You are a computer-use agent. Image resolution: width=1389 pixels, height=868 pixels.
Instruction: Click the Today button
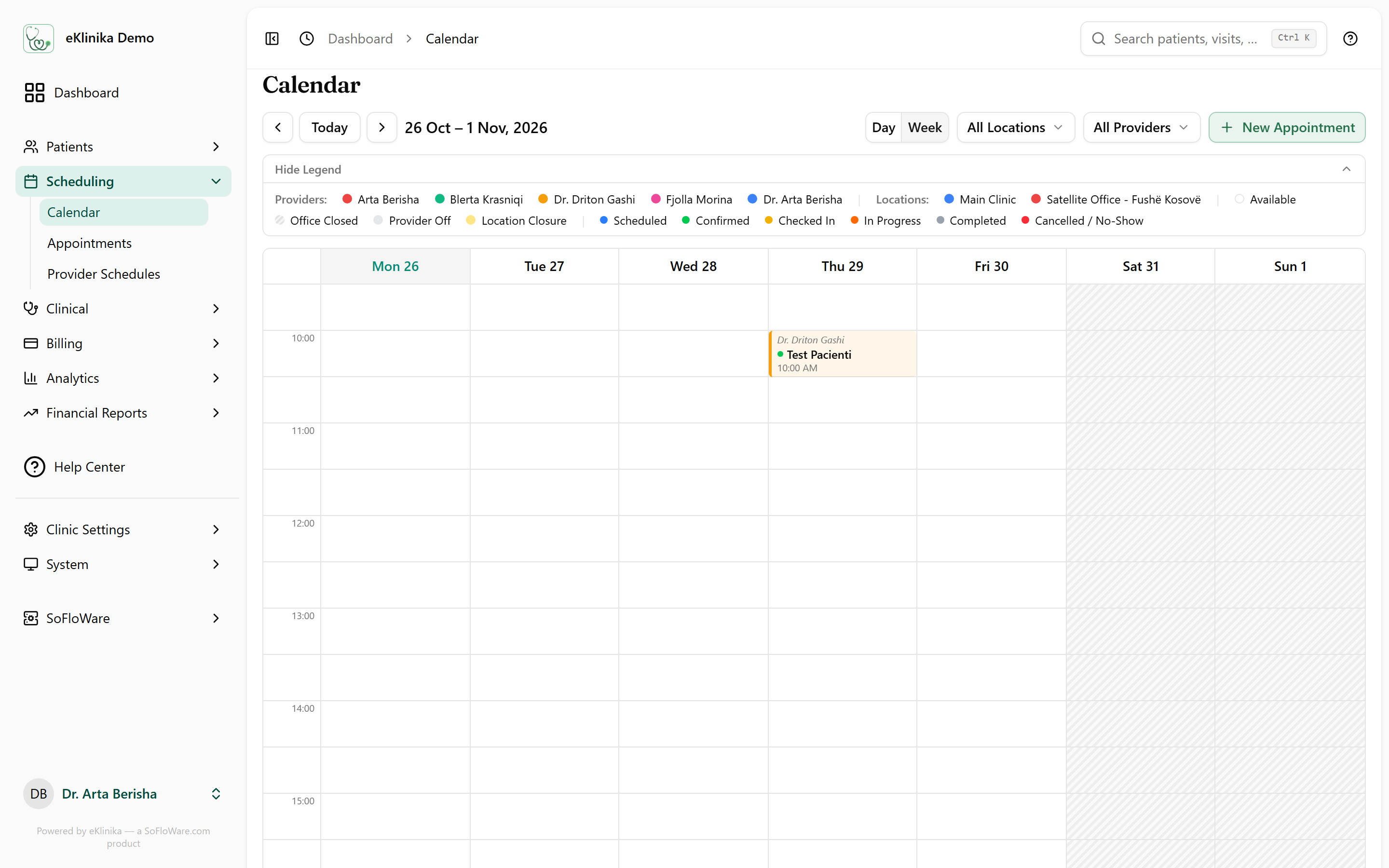click(329, 127)
